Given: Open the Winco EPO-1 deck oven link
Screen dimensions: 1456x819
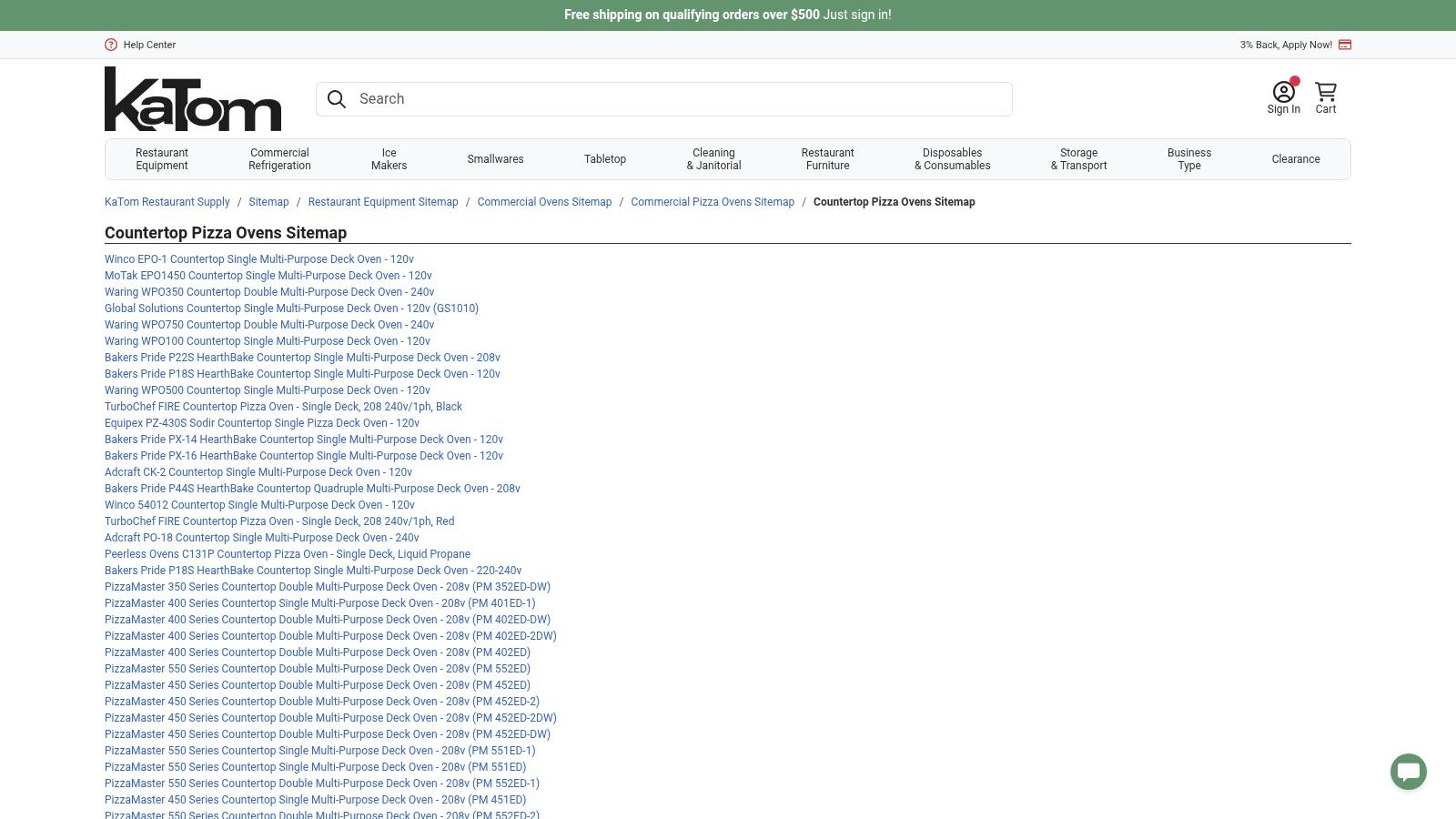Looking at the screenshot, I should point(259,259).
